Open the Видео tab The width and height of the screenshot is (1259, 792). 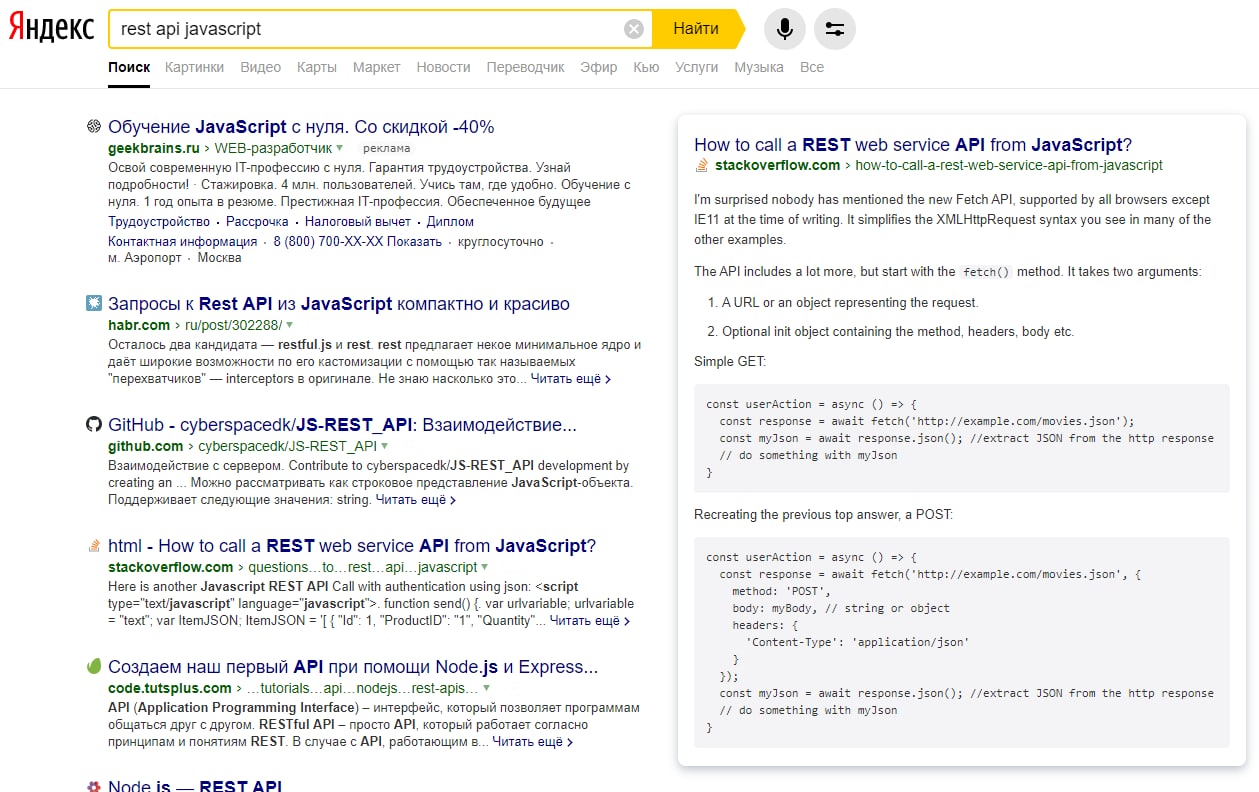(x=260, y=67)
